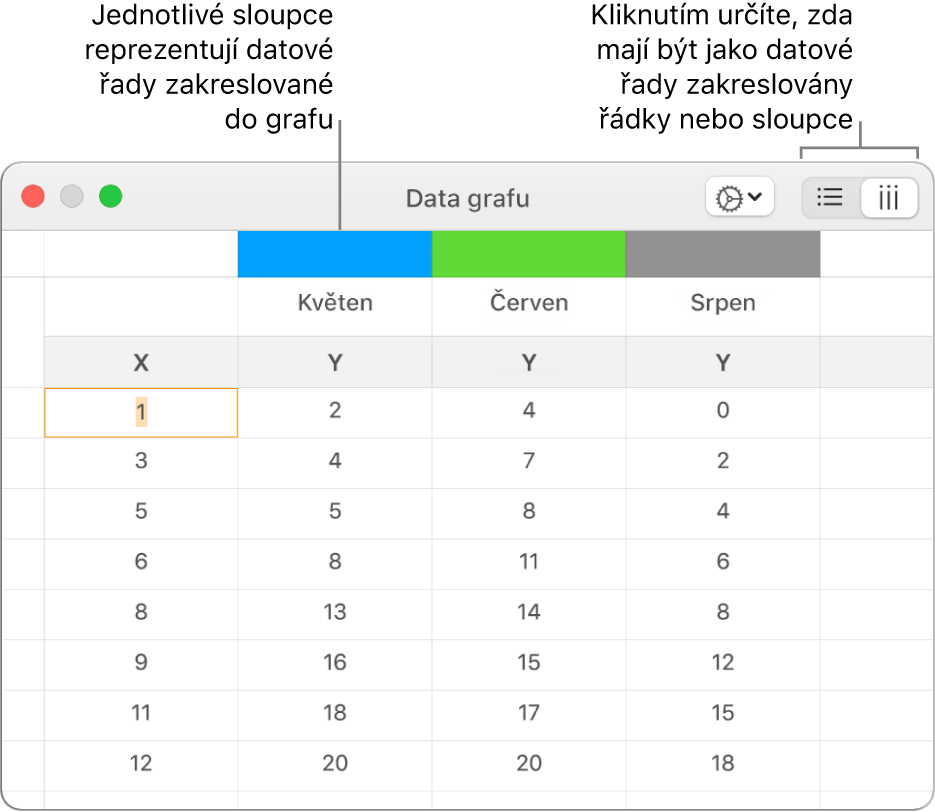Plot columns as data series button
The height and width of the screenshot is (812, 935).
[x=888, y=198]
